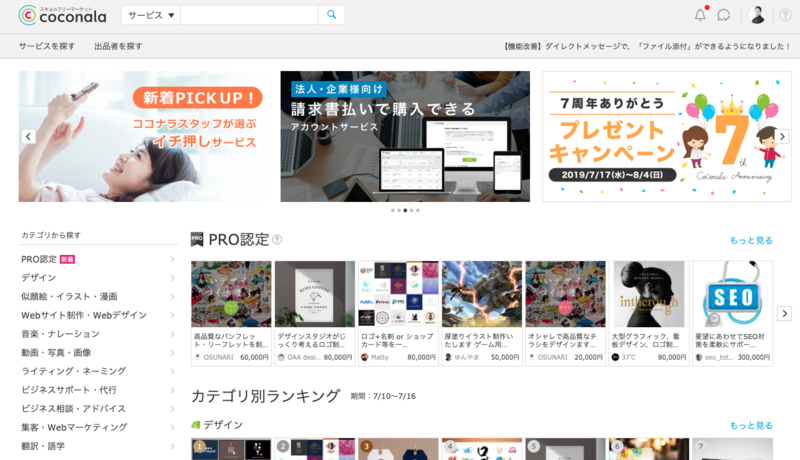800x460 pixels.
Task: Show next PRO認定 services with arrow
Action: pyautogui.click(x=785, y=313)
